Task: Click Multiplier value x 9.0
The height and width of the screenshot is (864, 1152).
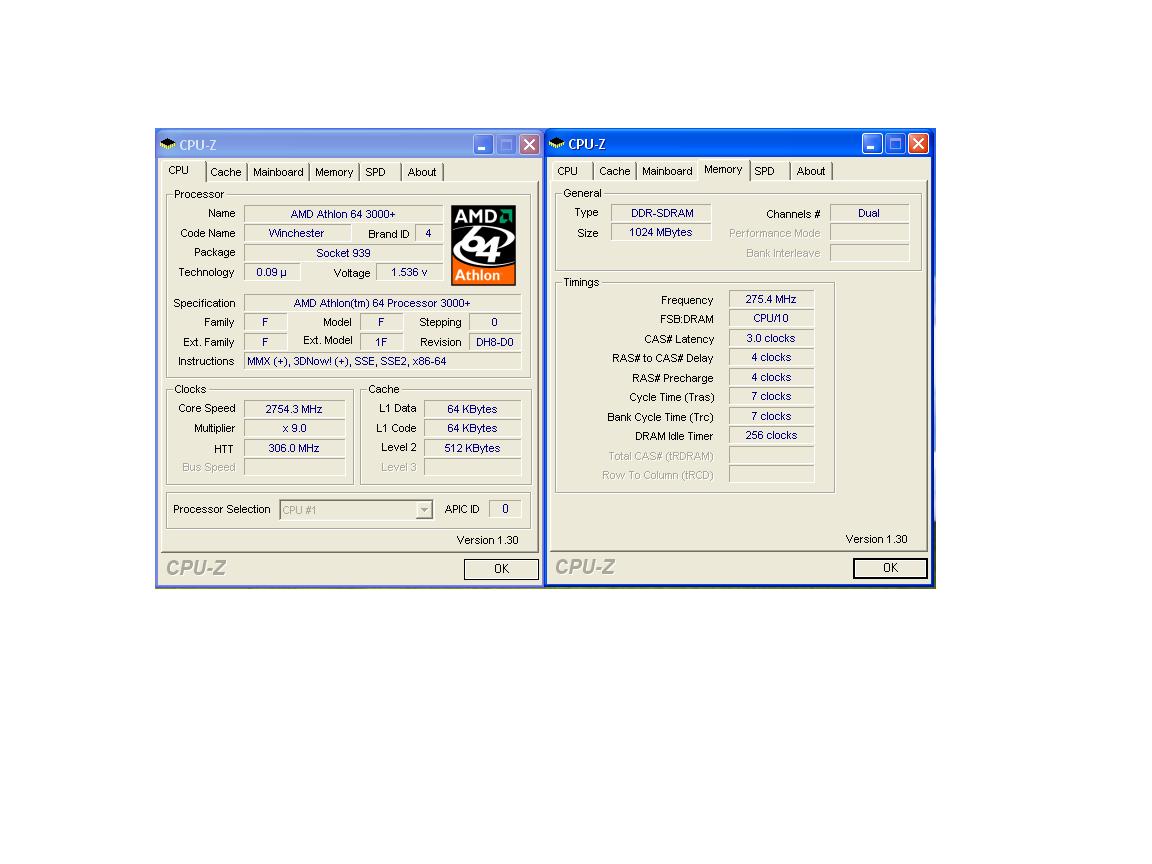Action: pyautogui.click(x=294, y=428)
